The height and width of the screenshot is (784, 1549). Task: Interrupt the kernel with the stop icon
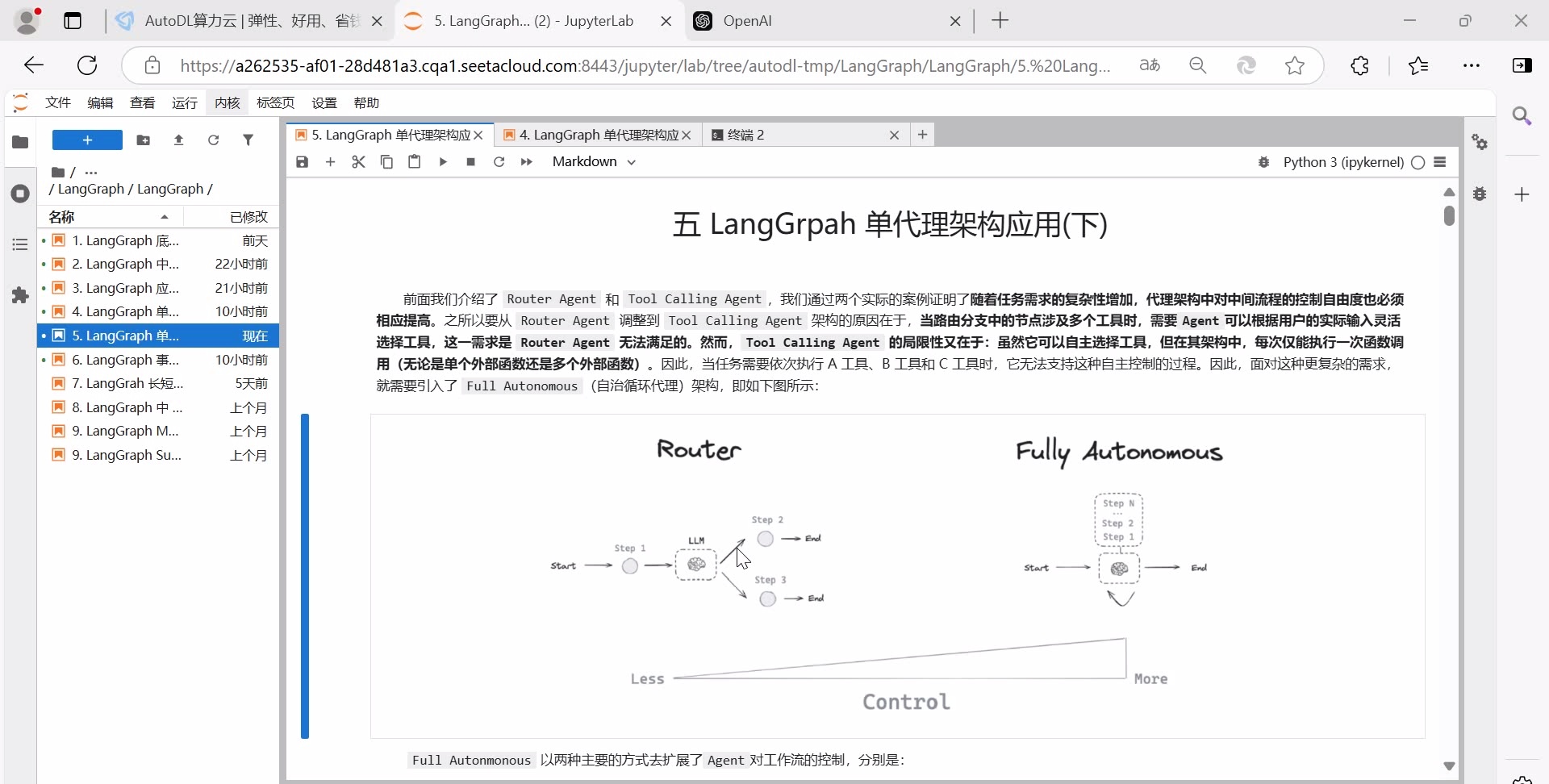[x=470, y=161]
